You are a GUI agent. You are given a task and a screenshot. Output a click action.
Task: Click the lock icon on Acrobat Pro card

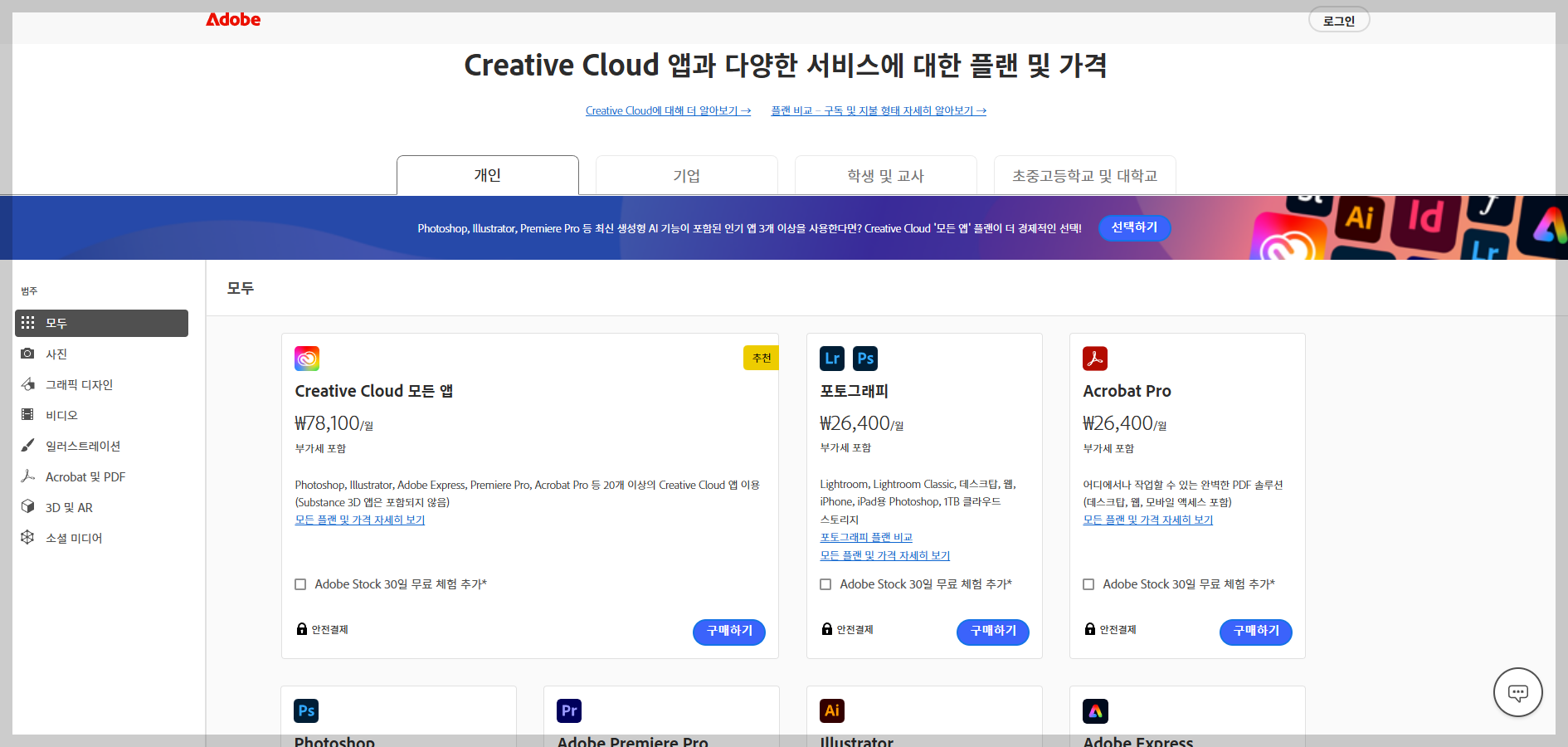click(1090, 628)
